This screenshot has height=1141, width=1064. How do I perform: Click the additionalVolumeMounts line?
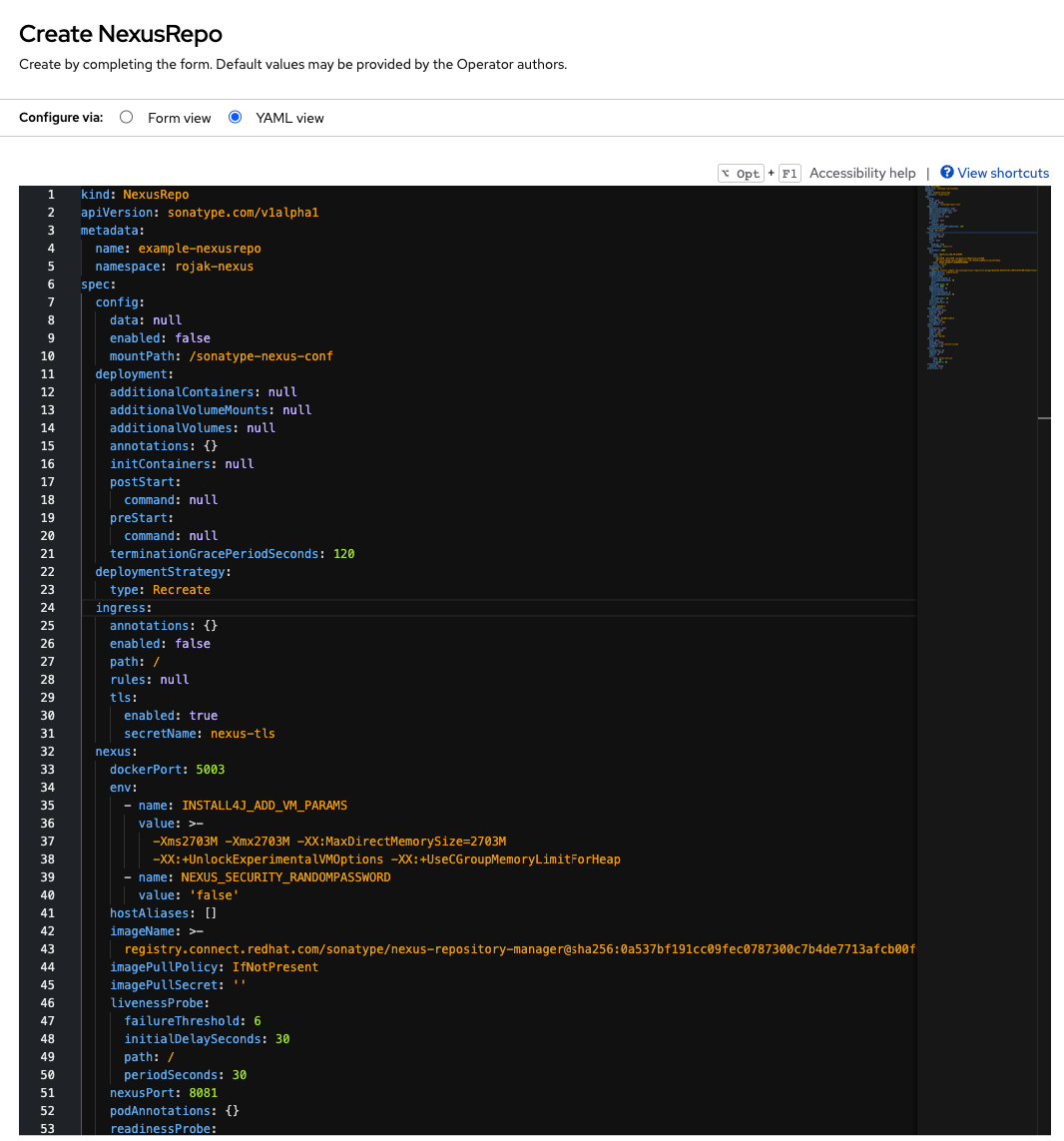tap(211, 409)
